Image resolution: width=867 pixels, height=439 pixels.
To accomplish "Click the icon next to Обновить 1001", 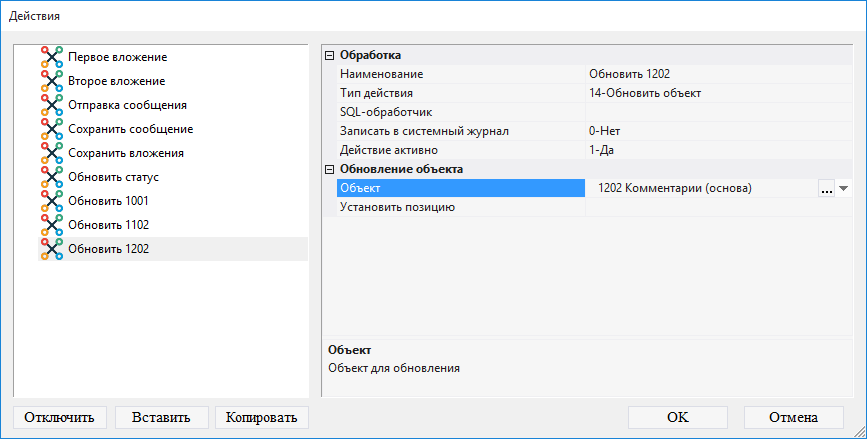I will pos(52,201).
